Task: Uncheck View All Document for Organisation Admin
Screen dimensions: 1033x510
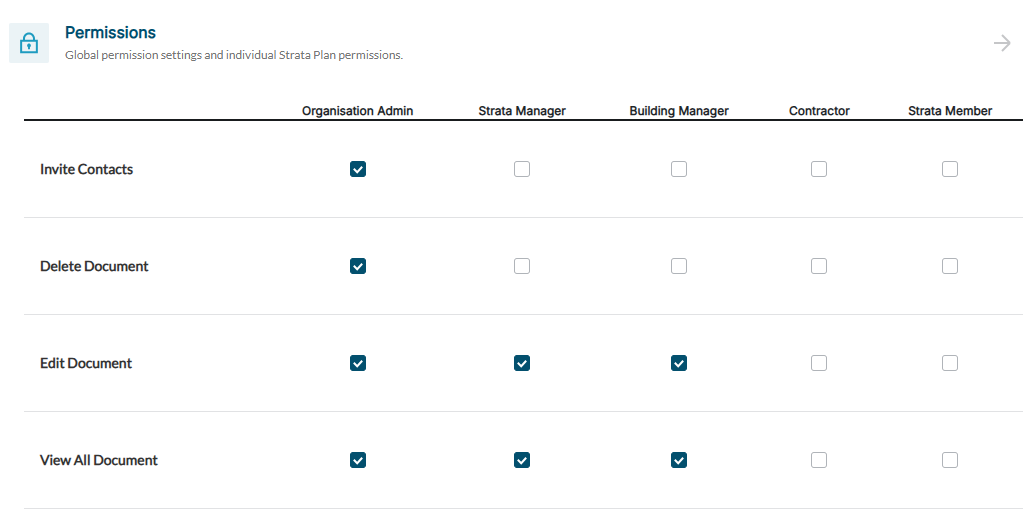Action: pos(358,460)
